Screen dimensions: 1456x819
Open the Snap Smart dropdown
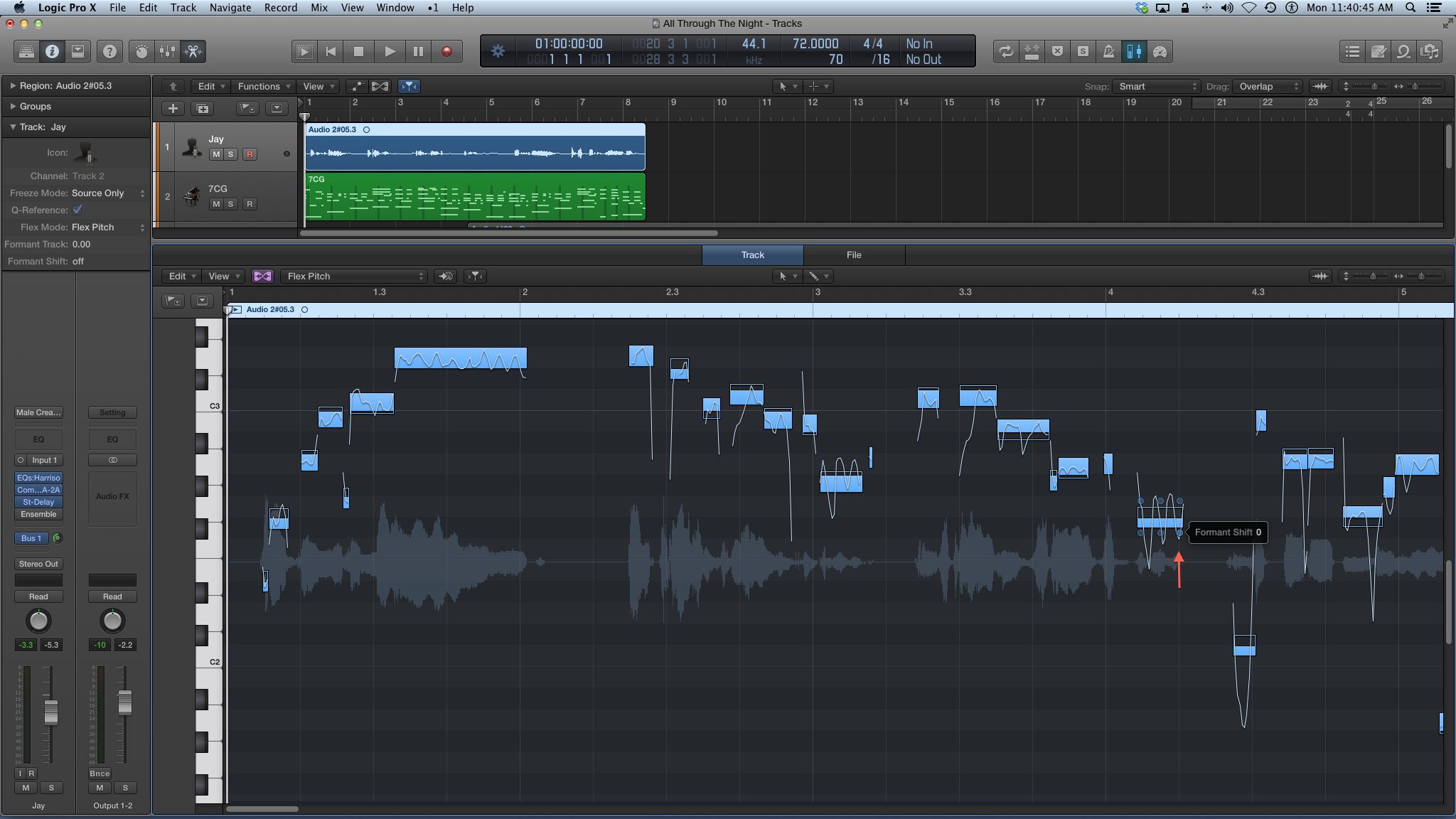1157,86
